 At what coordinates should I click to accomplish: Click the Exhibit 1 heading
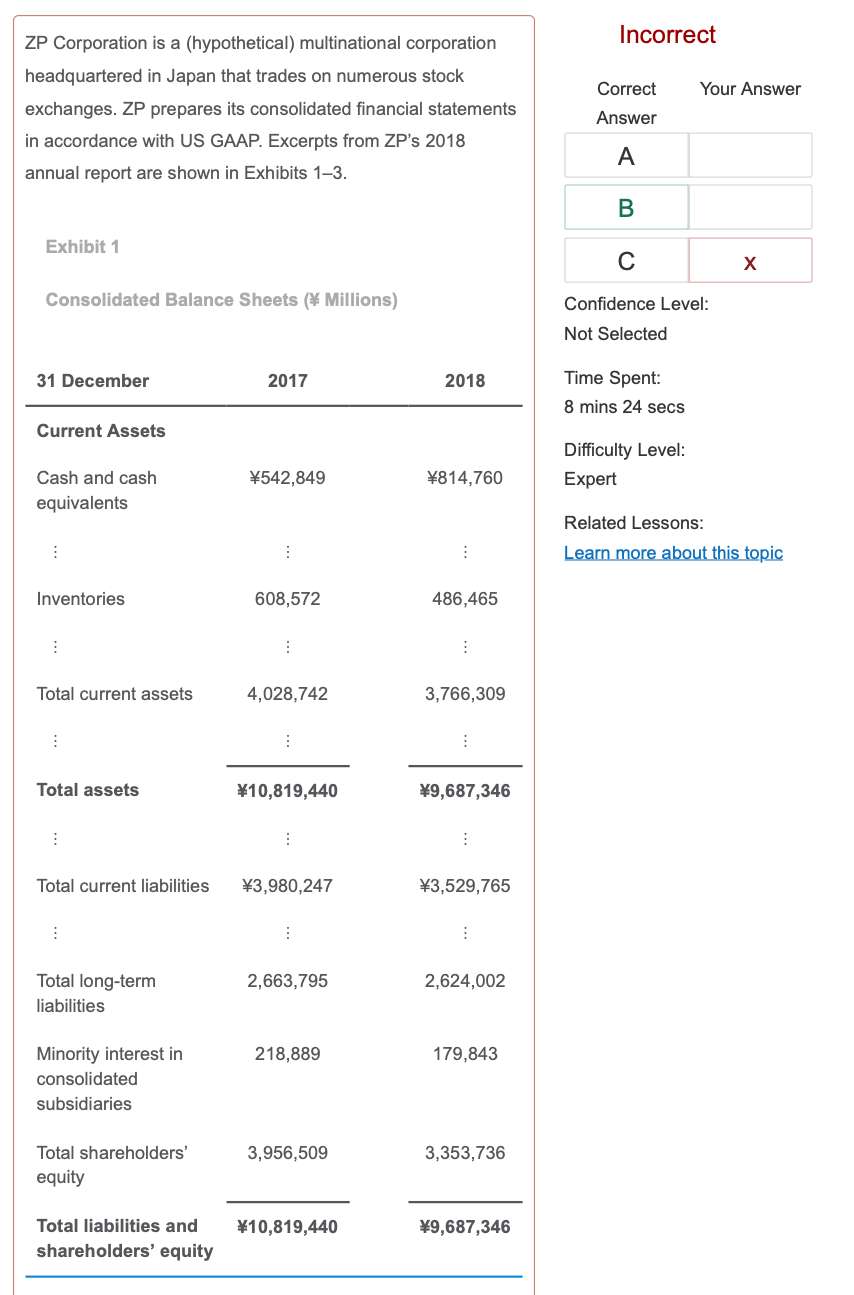click(83, 247)
